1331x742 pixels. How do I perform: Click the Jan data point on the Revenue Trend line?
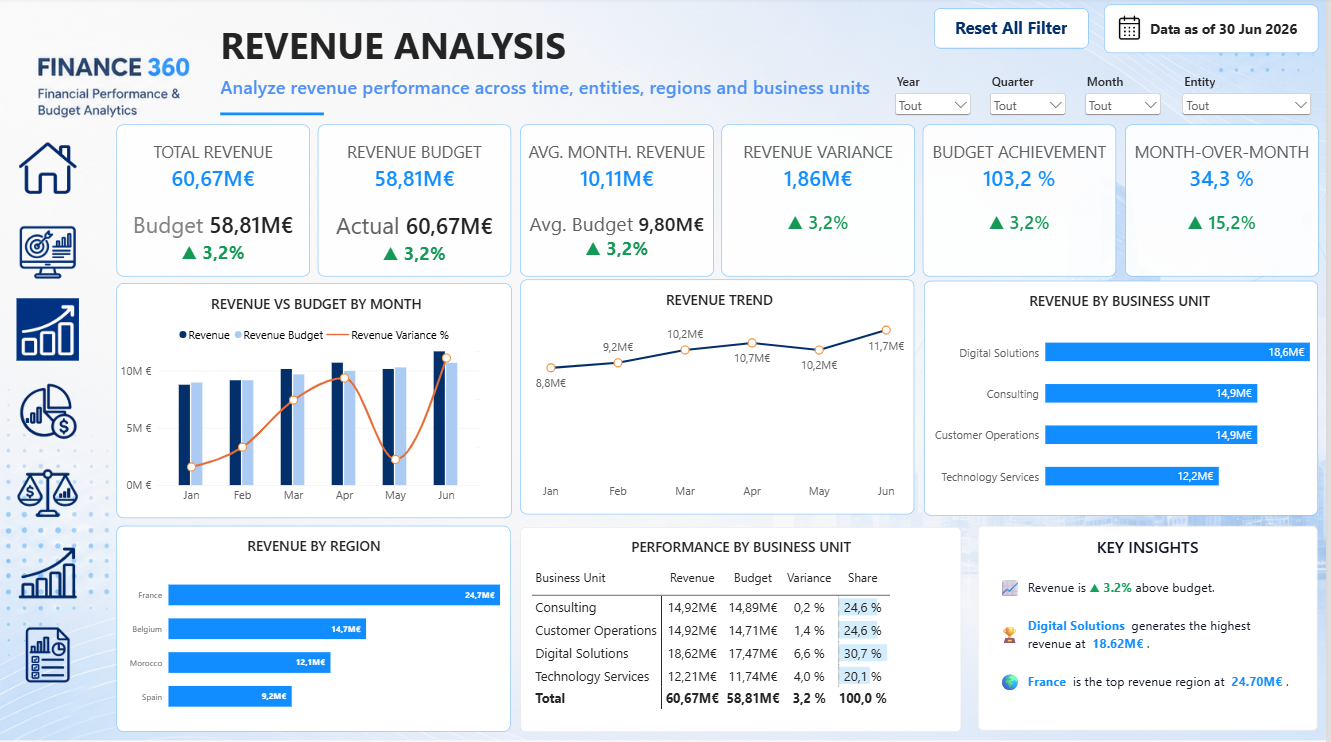tap(551, 368)
